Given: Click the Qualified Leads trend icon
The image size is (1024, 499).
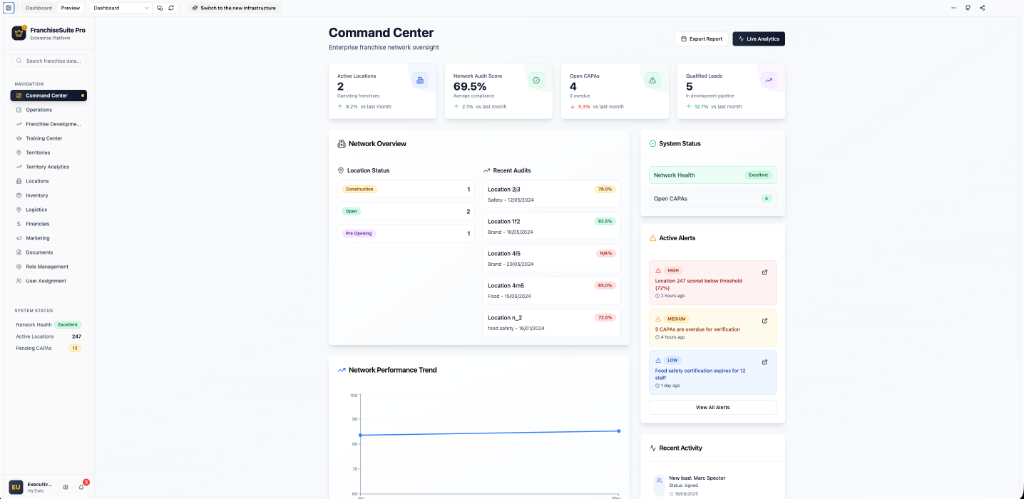Looking at the screenshot, I should tap(768, 80).
